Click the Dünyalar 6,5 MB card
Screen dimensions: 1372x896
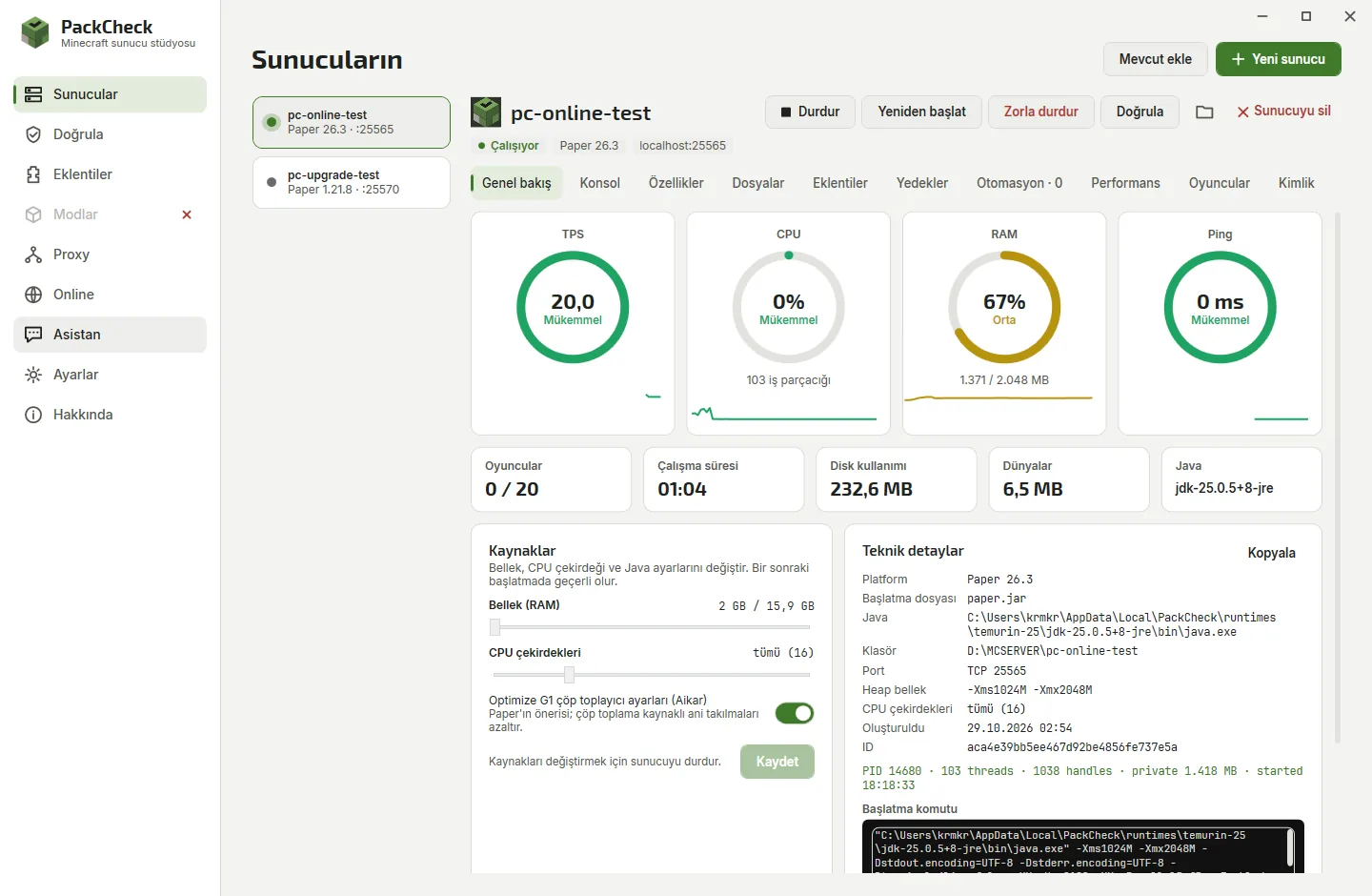[1069, 479]
